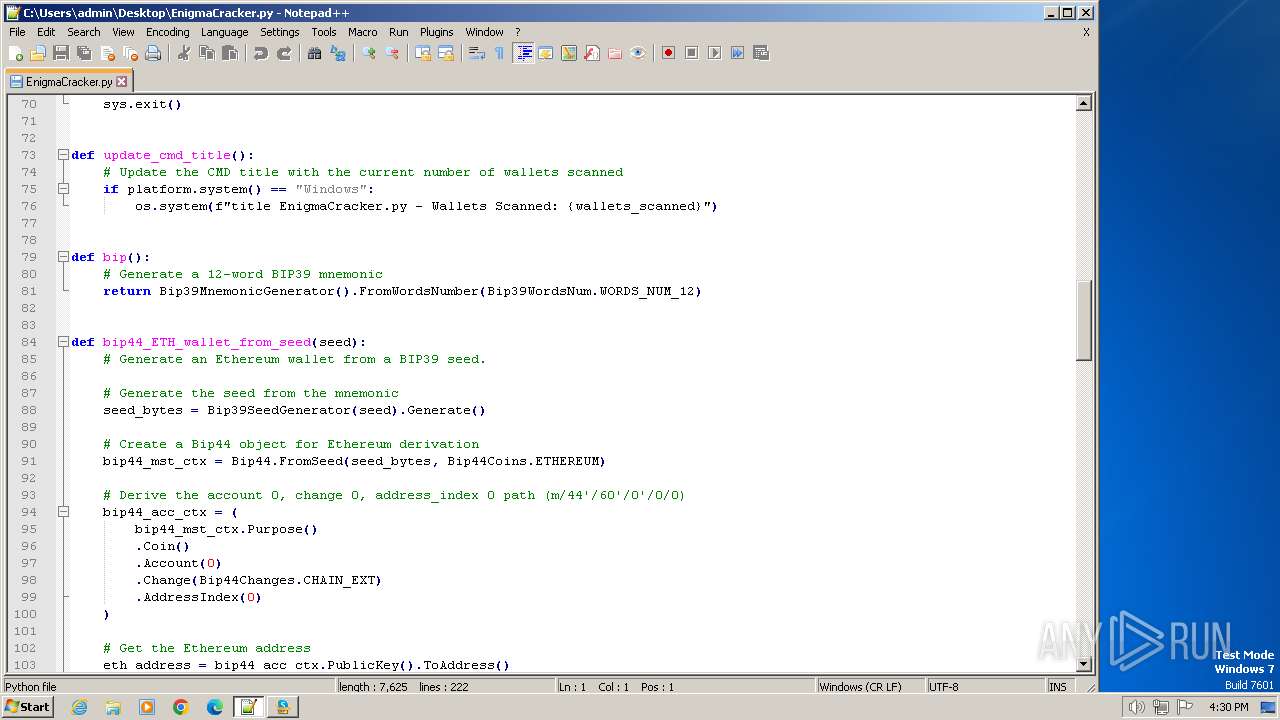This screenshot has height=720, width=1280.
Task: Open the Replace dialog toolbar icon
Action: 338,53
